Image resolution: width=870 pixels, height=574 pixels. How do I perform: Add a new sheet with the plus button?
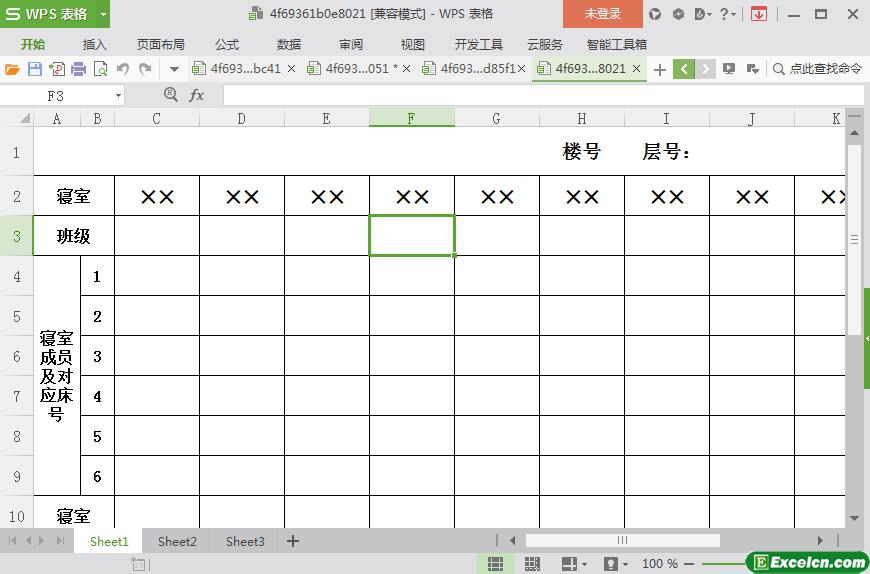click(x=293, y=541)
